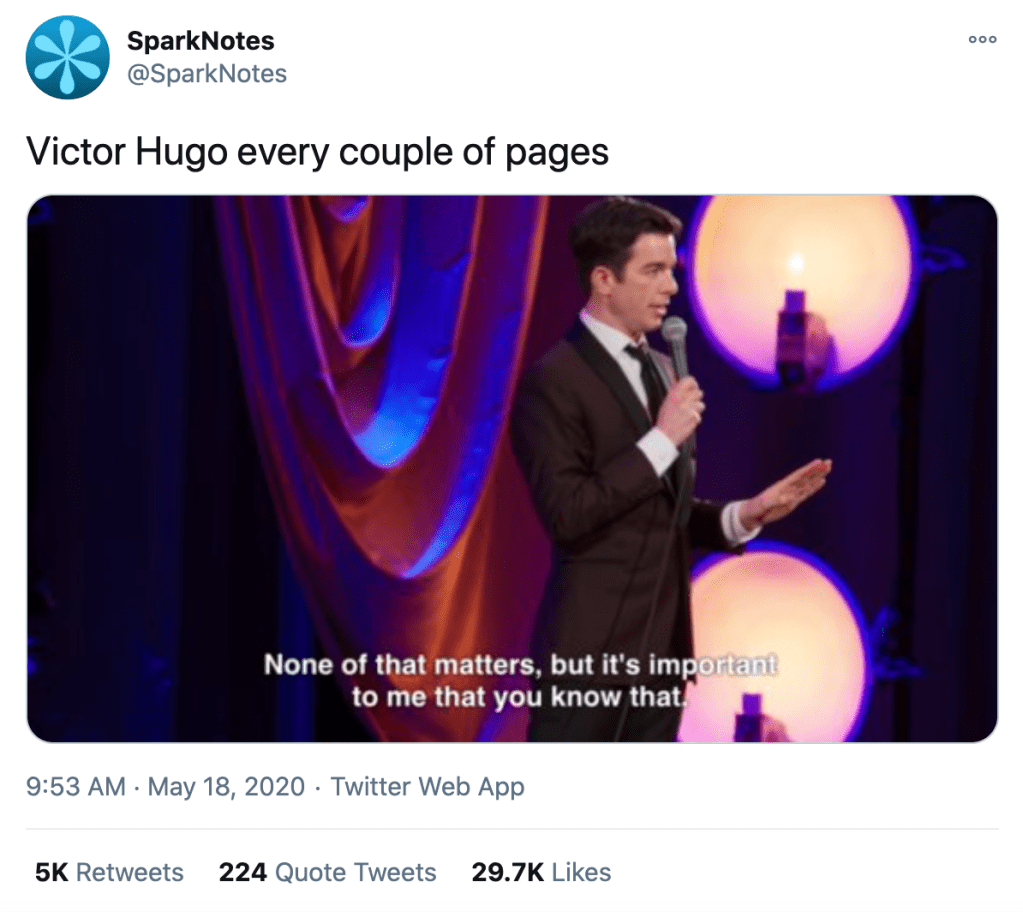Open the 224 Quote Tweets list
The height and width of the screenshot is (912, 1023).
[327, 872]
